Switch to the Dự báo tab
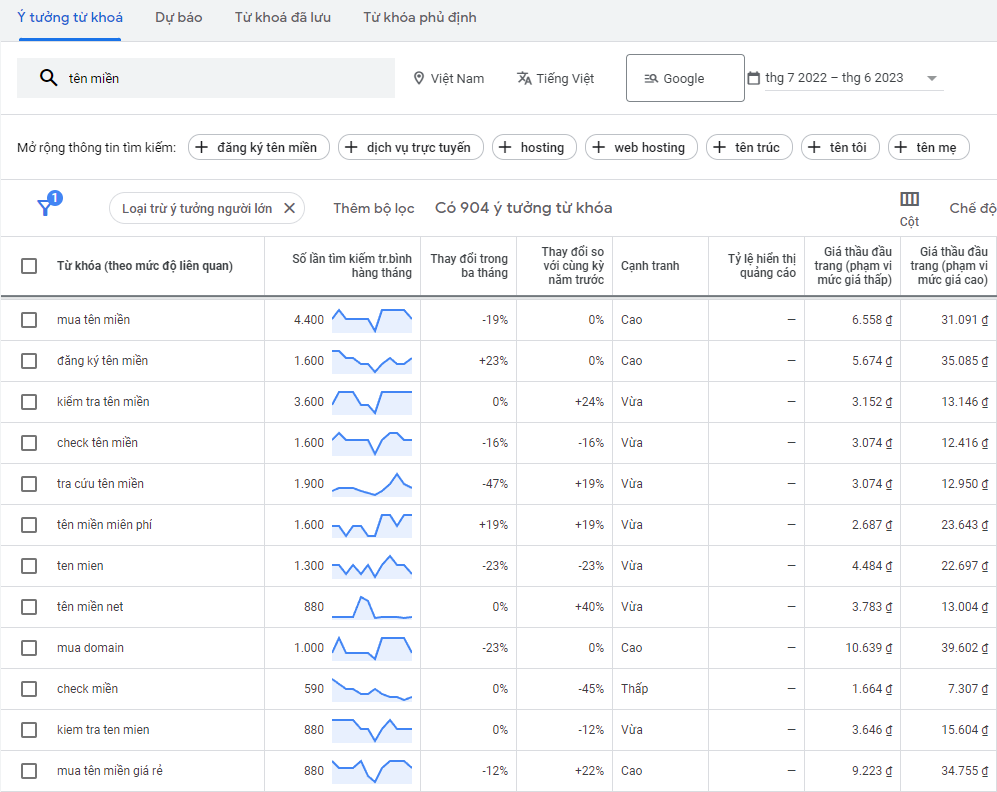This screenshot has height=792, width=997. (x=178, y=18)
